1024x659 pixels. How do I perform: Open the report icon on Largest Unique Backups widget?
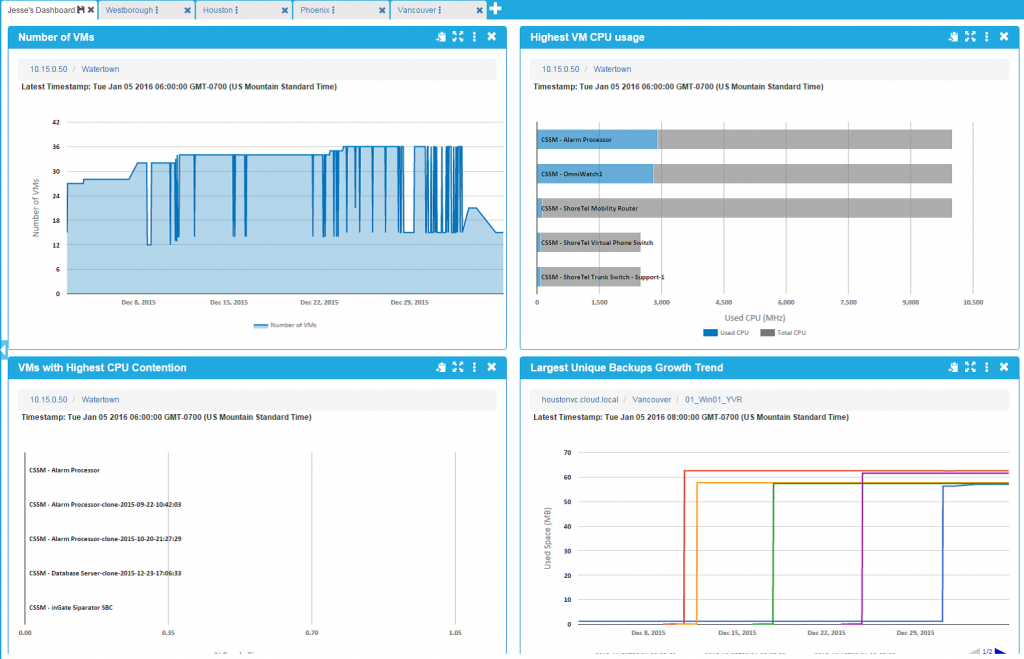(952, 367)
